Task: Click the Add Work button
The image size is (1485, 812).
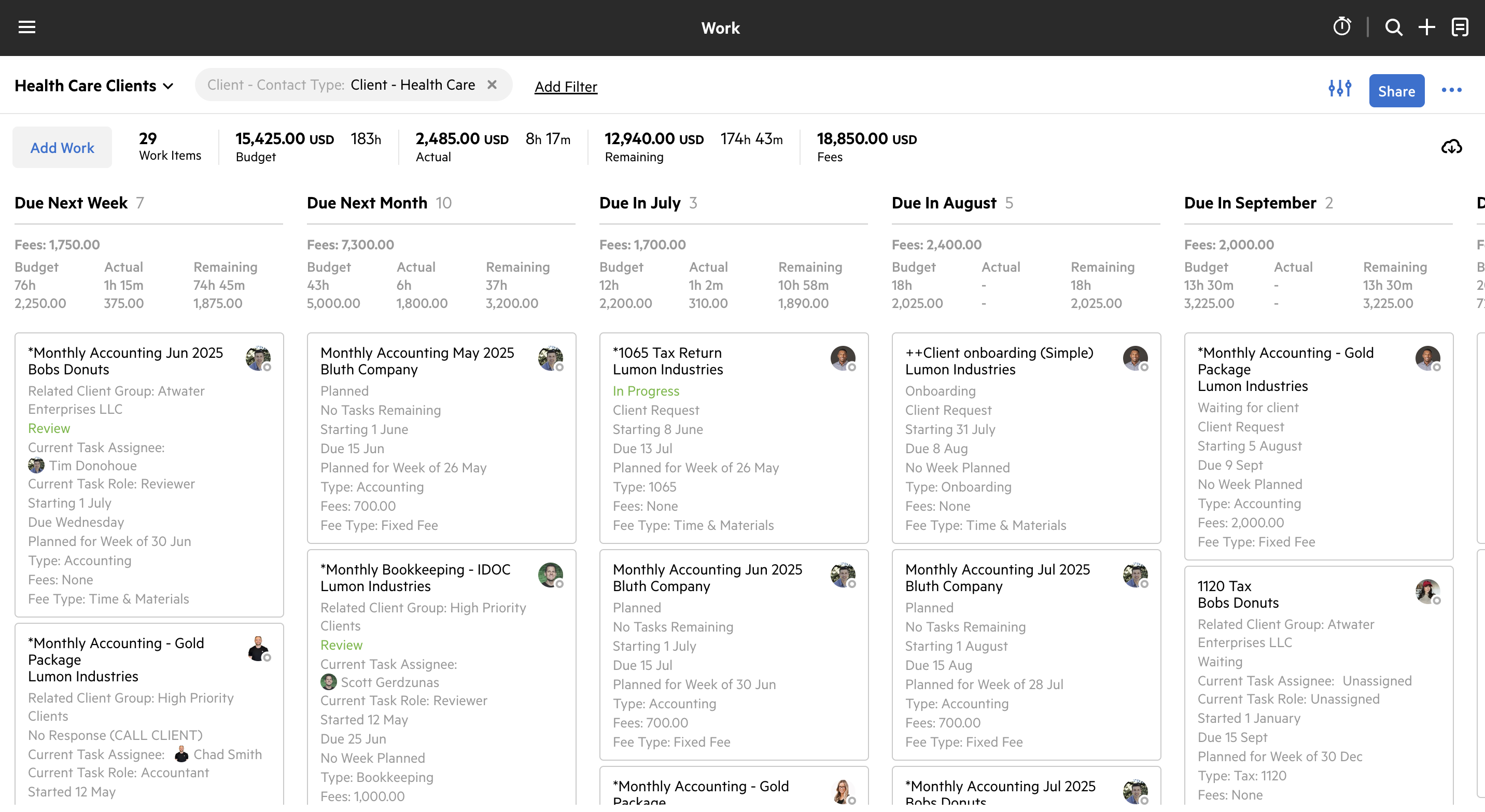Action: [x=62, y=148]
